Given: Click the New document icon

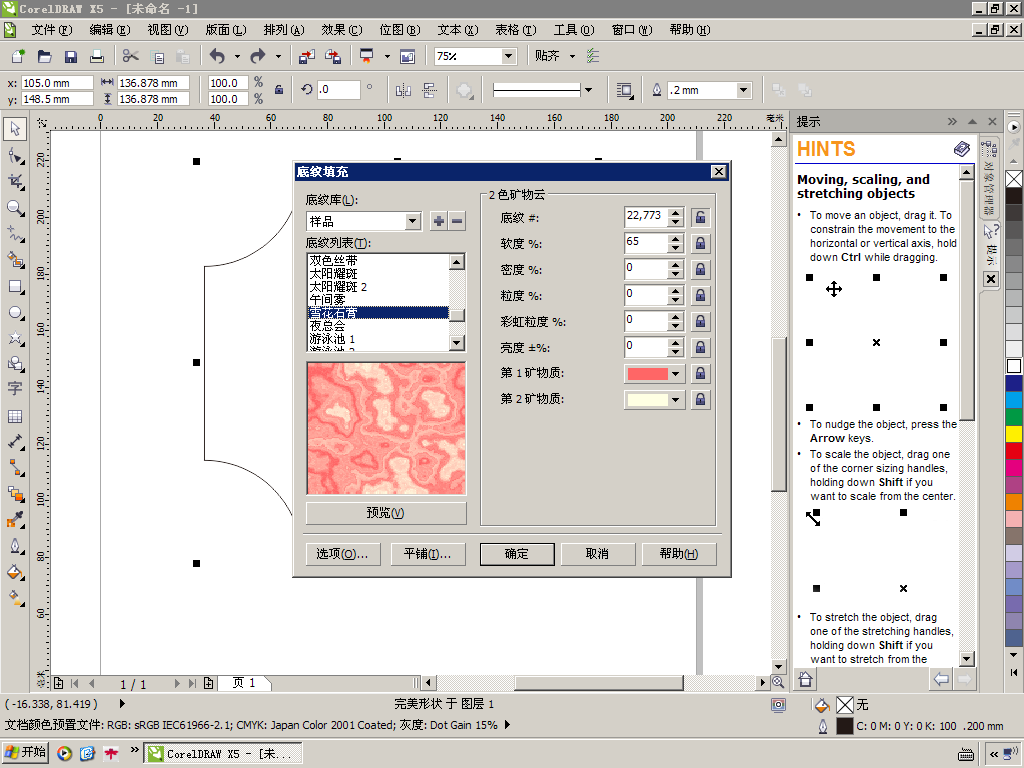Looking at the screenshot, I should [x=18, y=56].
